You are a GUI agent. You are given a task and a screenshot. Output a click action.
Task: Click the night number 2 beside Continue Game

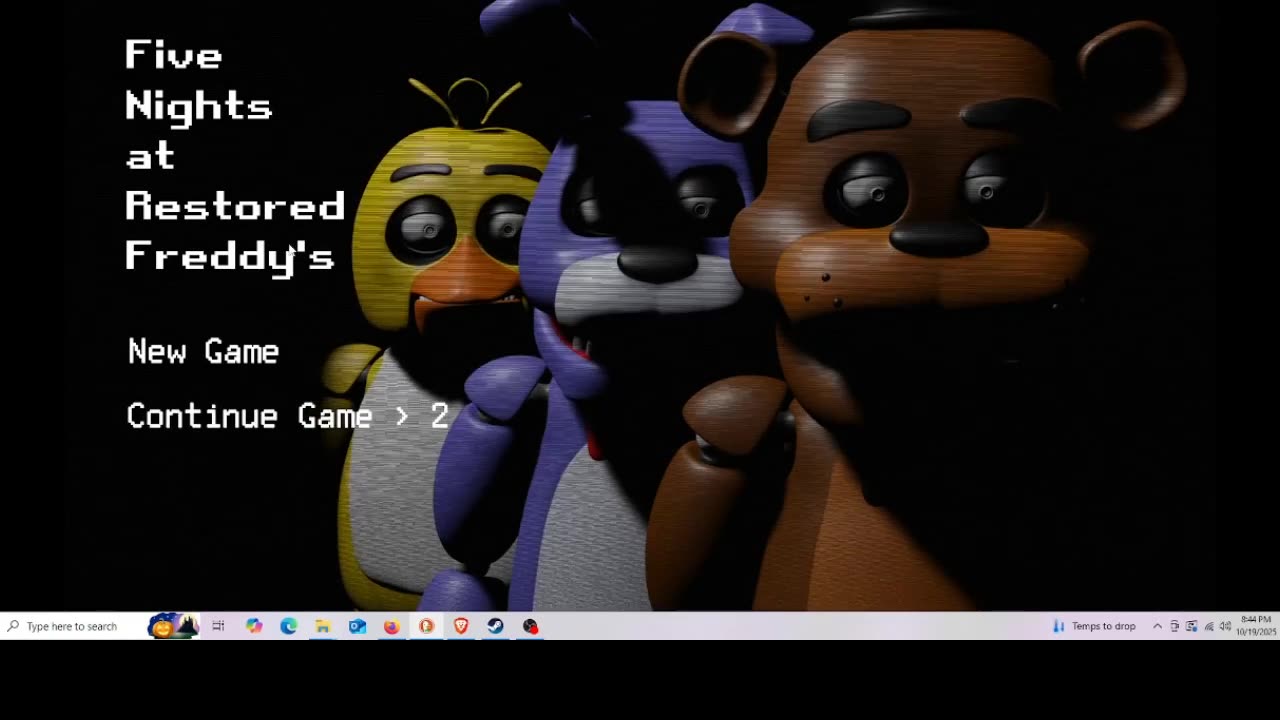click(x=439, y=416)
